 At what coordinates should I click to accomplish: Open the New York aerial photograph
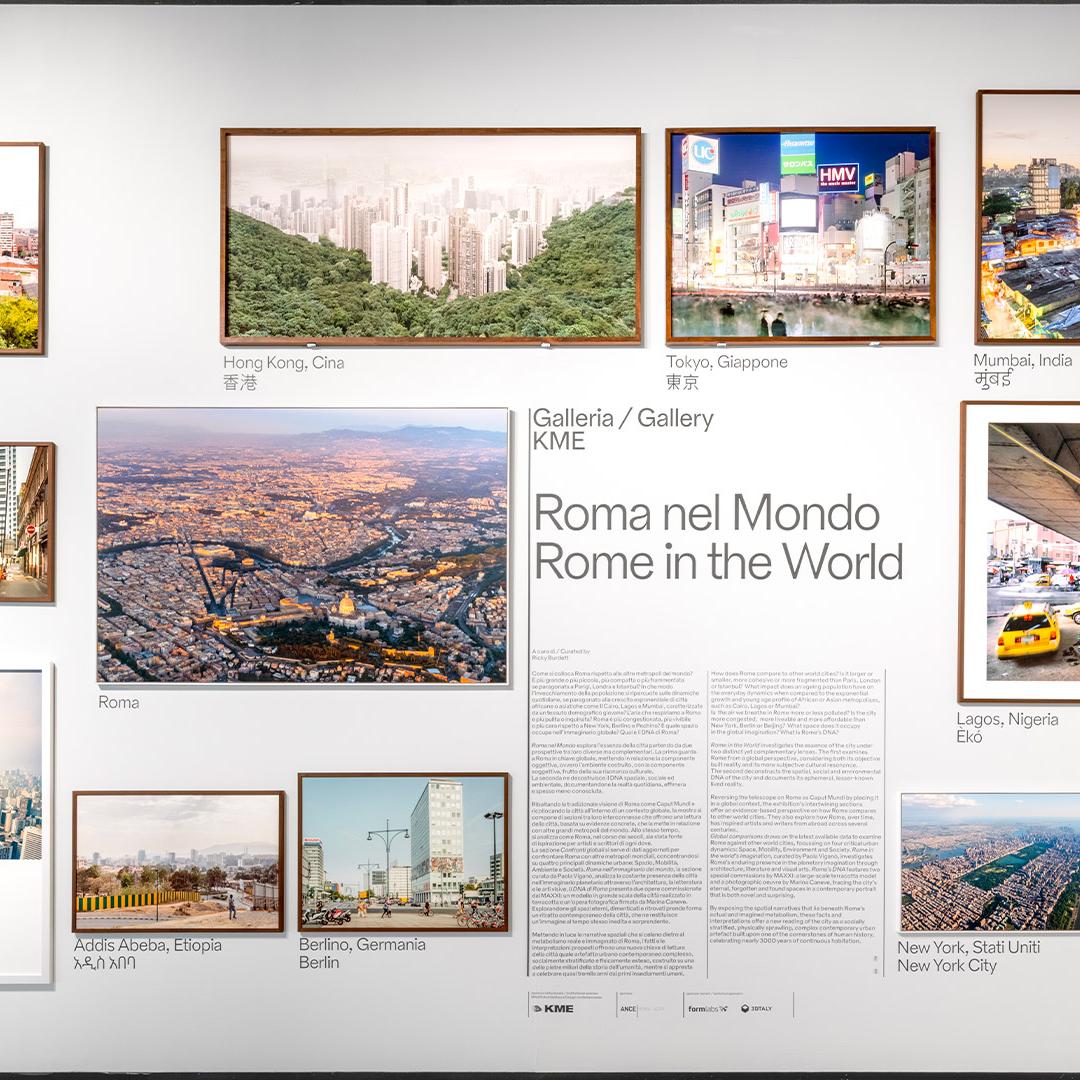pyautogui.click(x=990, y=862)
